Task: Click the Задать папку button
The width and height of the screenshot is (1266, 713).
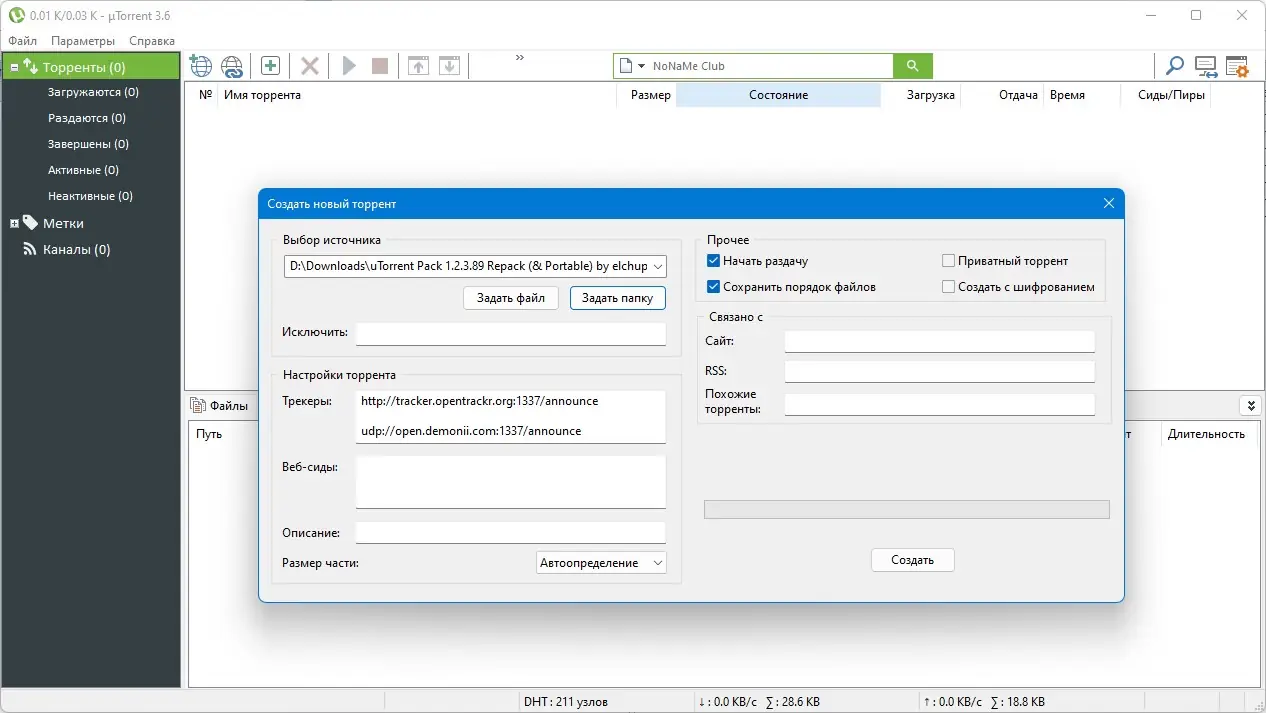Action: [617, 297]
